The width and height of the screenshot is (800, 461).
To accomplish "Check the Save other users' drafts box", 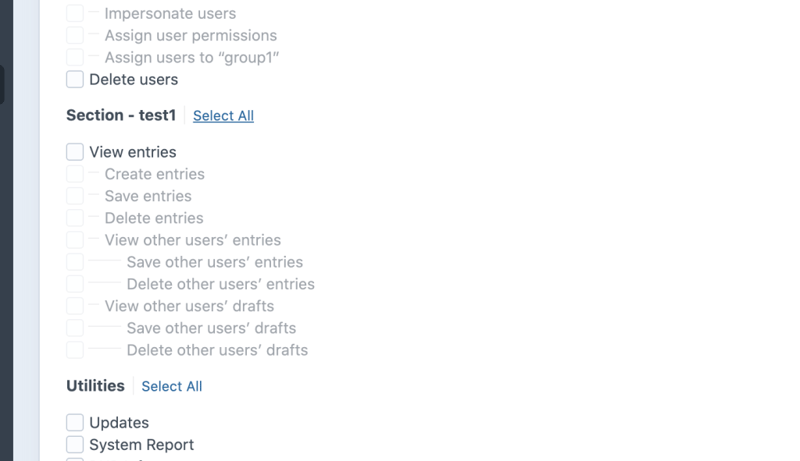I will pos(75,328).
